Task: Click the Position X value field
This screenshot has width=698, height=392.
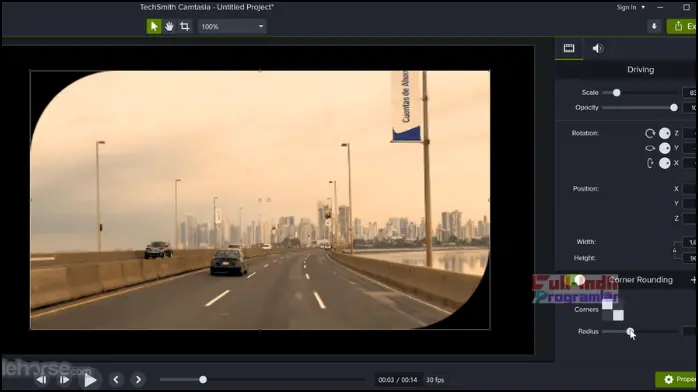Action: coord(690,189)
